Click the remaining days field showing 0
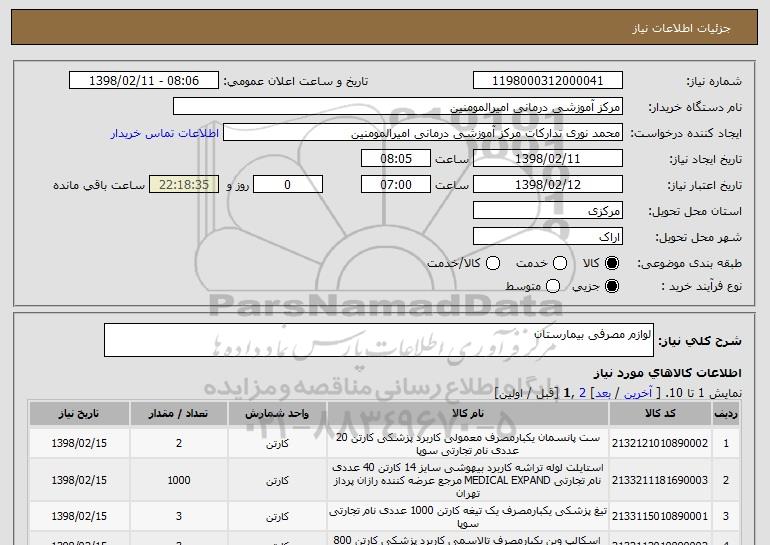This screenshot has width=770, height=545. pyautogui.click(x=288, y=185)
